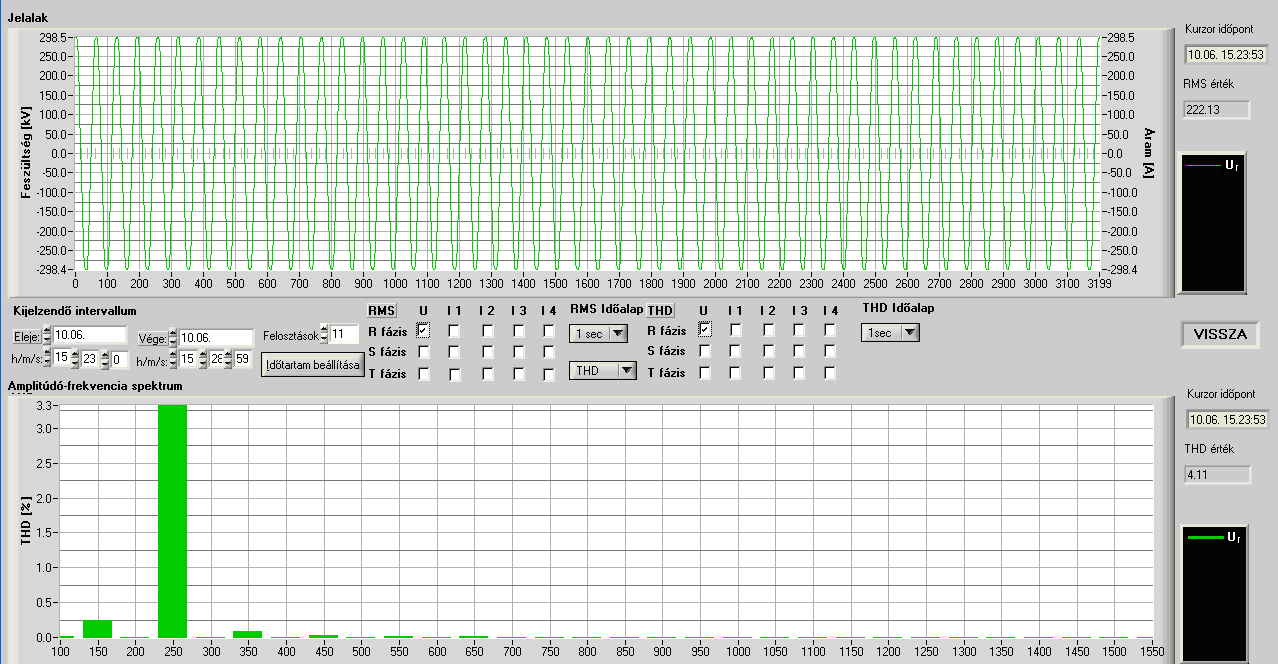This screenshot has height=664, width=1278.
Task: Open the THD mode dropdown below RMS Időalap
Action: [x=602, y=370]
